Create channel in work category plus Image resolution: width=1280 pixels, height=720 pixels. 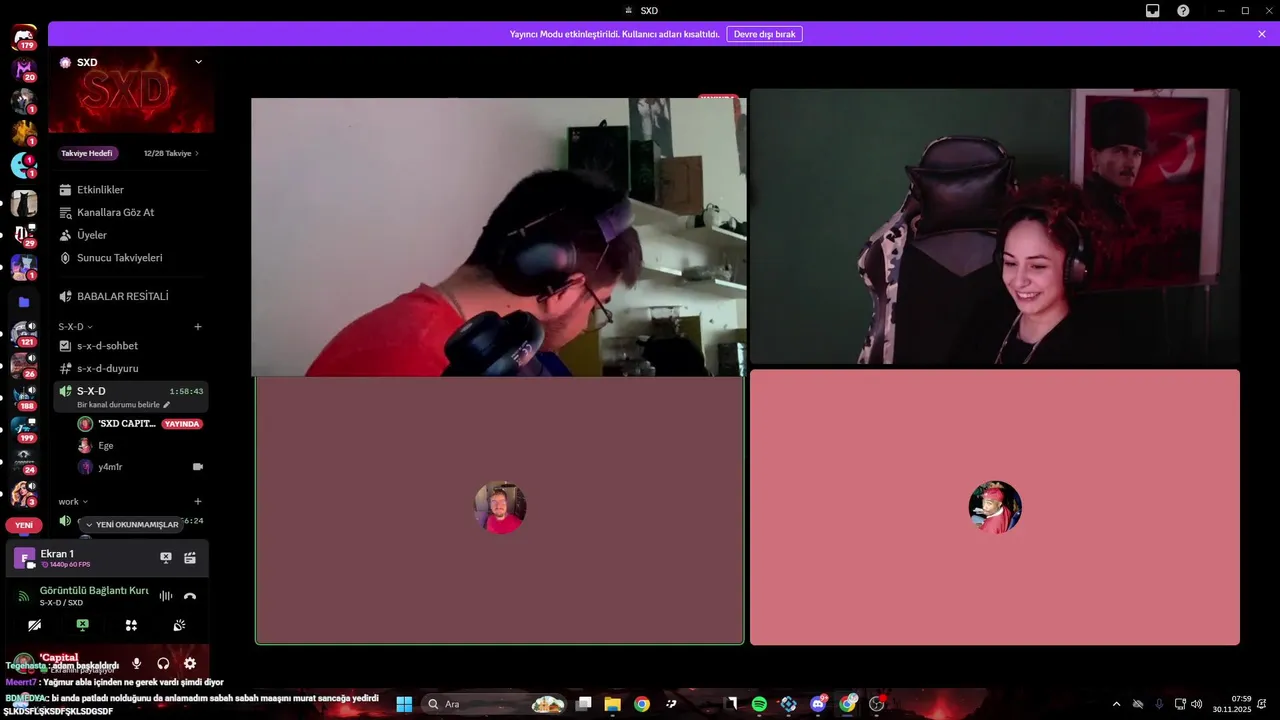pos(198,502)
